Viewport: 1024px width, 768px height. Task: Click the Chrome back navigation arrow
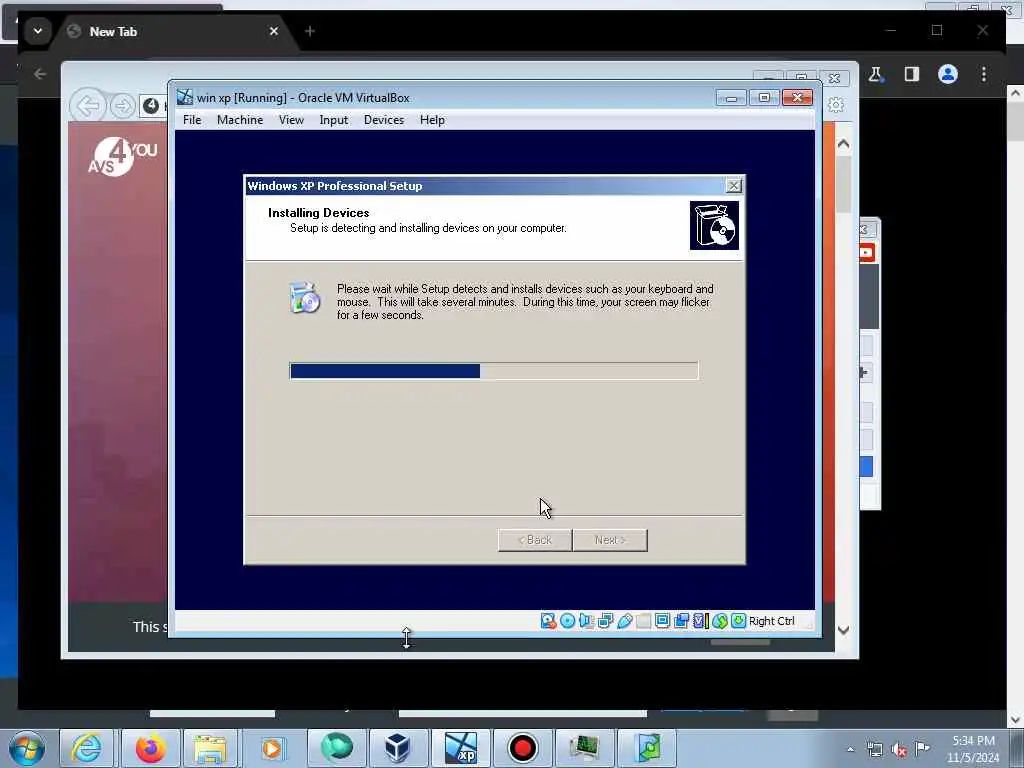point(40,74)
